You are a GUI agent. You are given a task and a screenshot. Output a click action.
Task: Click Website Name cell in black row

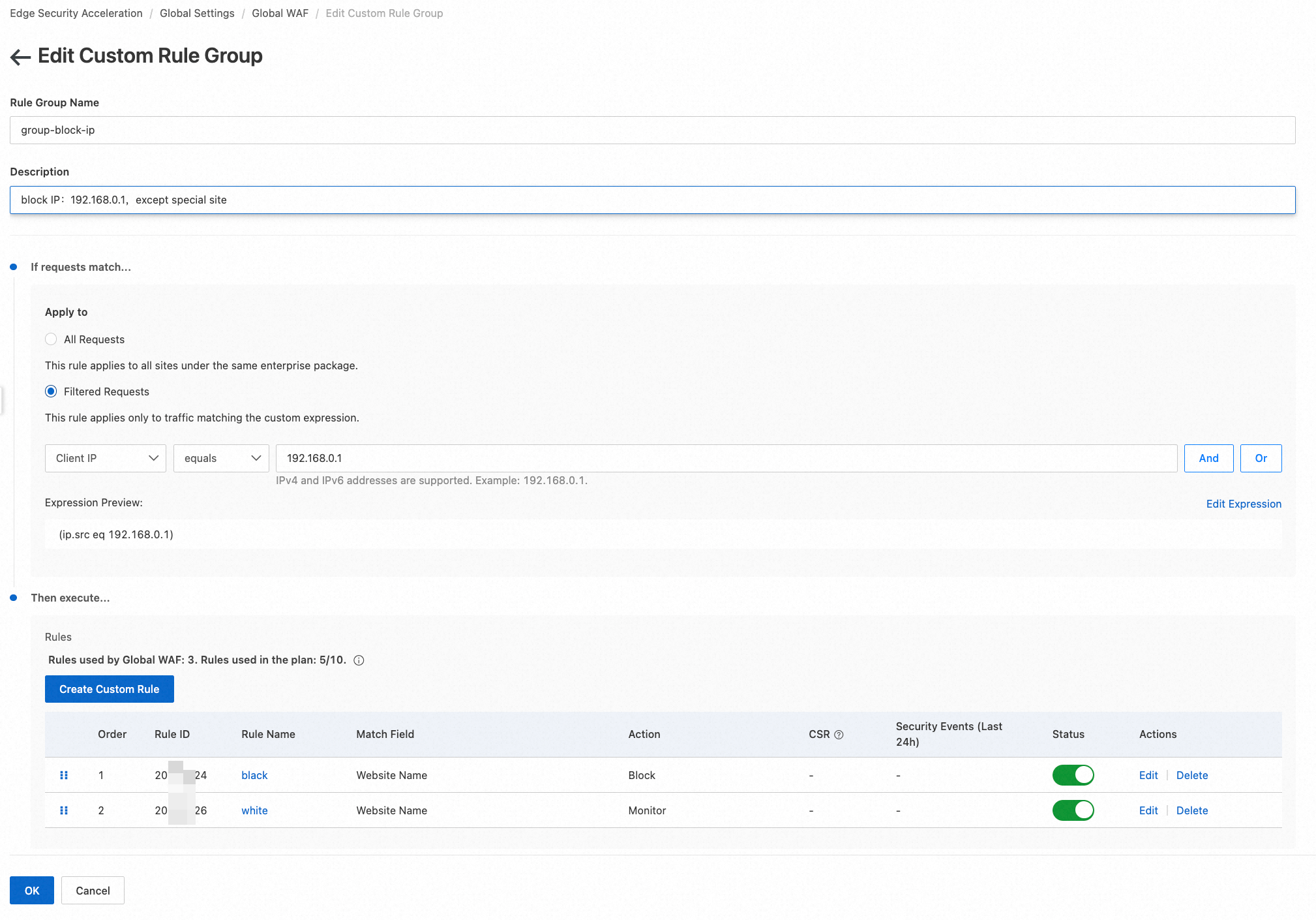click(391, 775)
